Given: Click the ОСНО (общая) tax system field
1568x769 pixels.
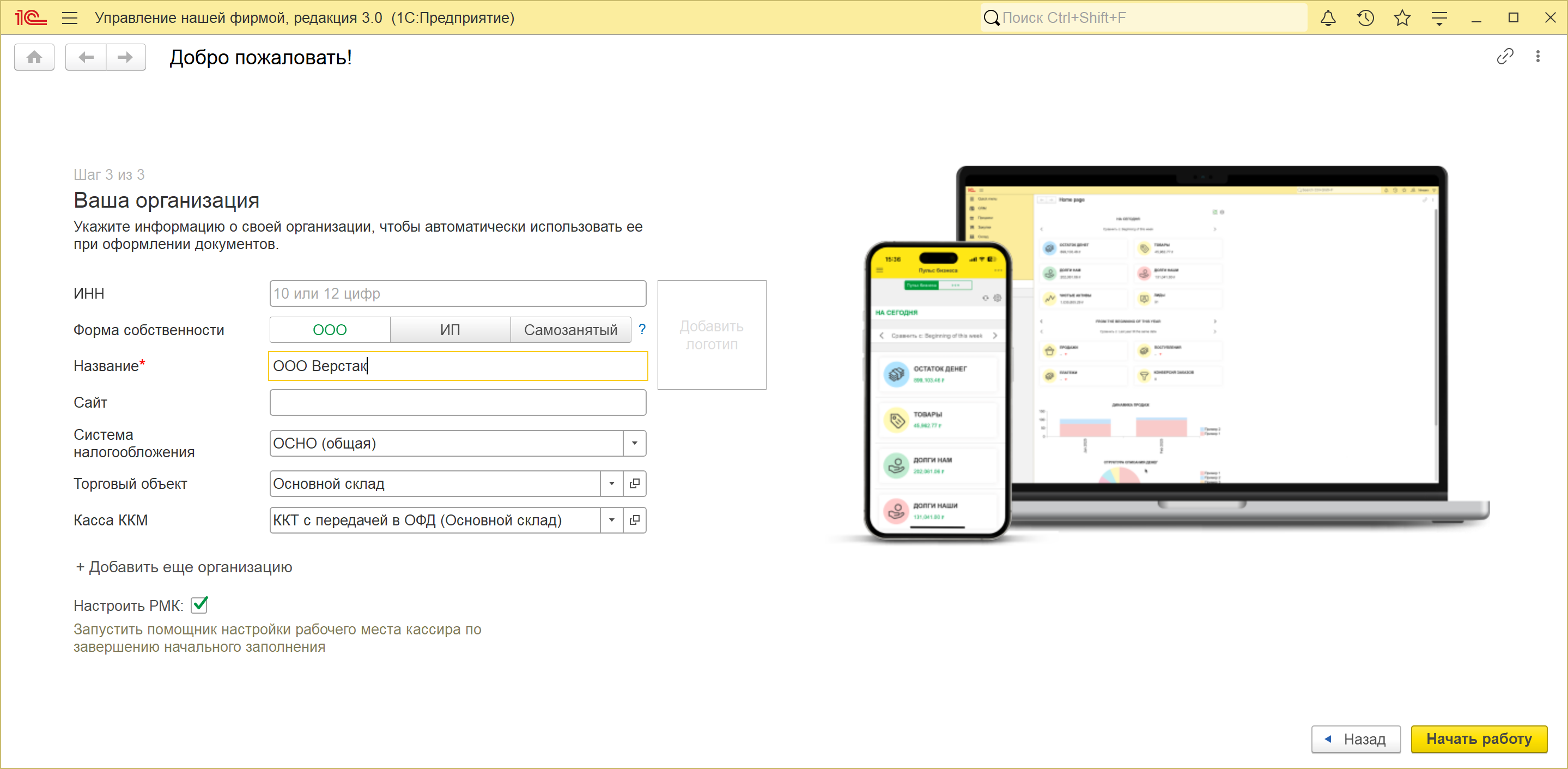Looking at the screenshot, I should [446, 443].
